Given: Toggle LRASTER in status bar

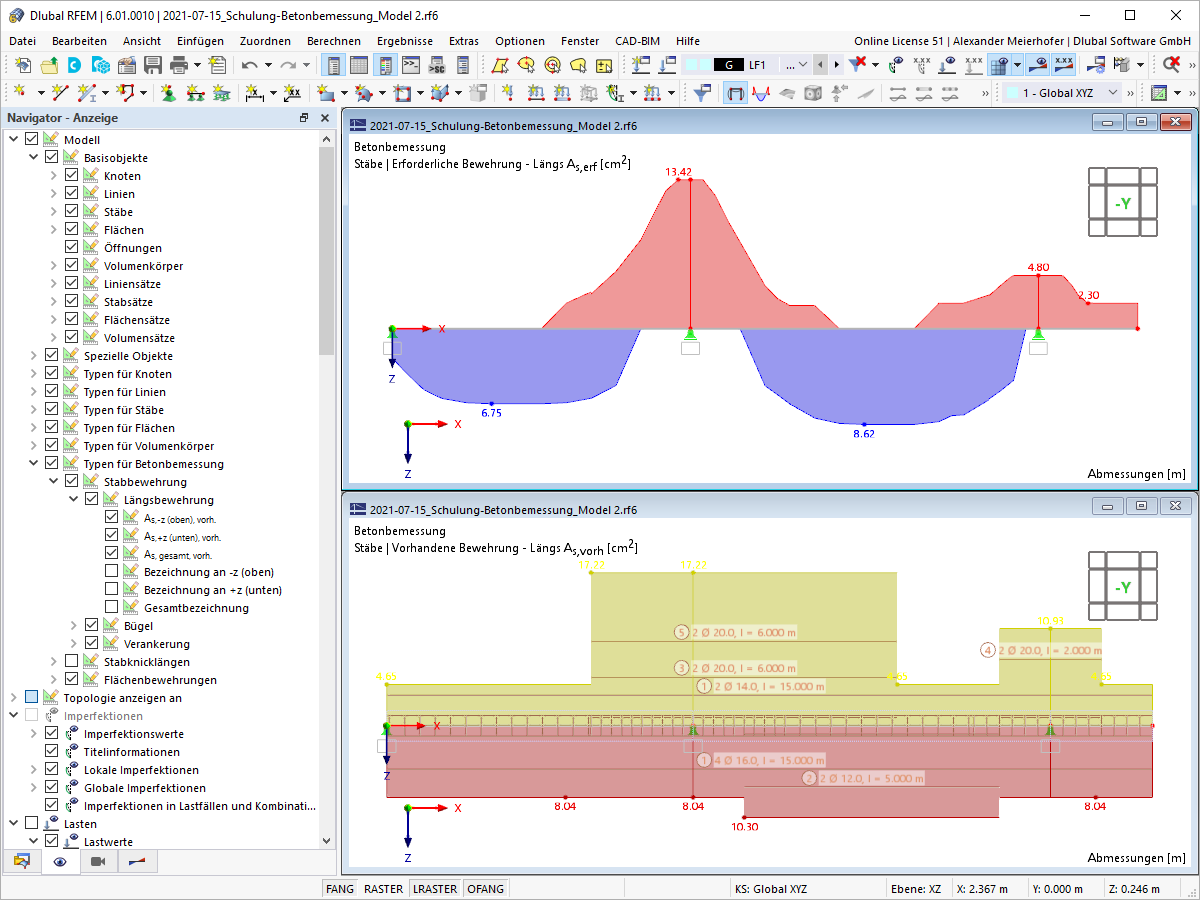Looking at the screenshot, I should pyautogui.click(x=435, y=889).
